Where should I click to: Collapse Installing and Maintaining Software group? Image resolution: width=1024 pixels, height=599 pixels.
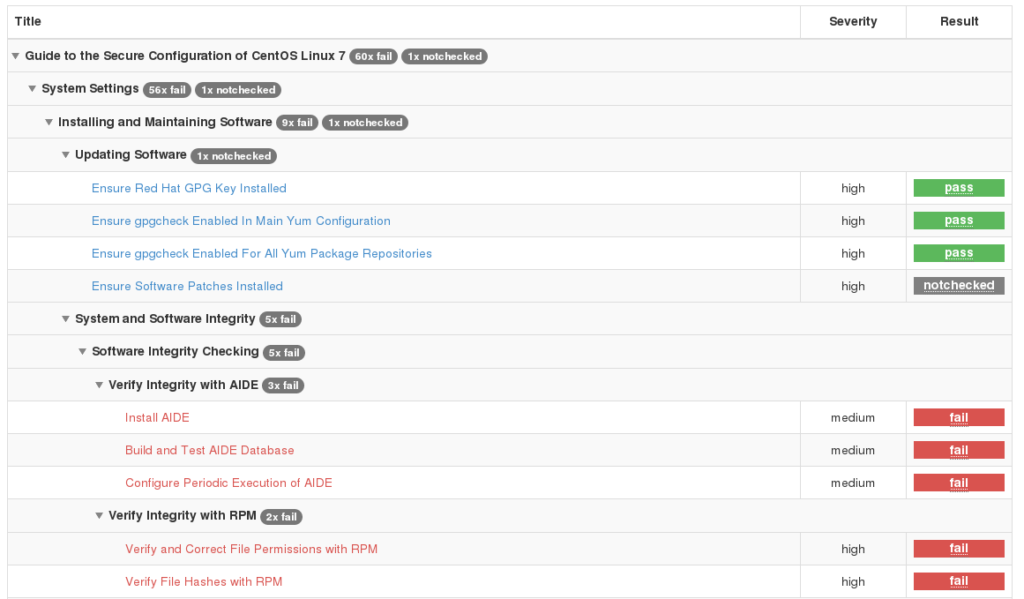coord(48,122)
